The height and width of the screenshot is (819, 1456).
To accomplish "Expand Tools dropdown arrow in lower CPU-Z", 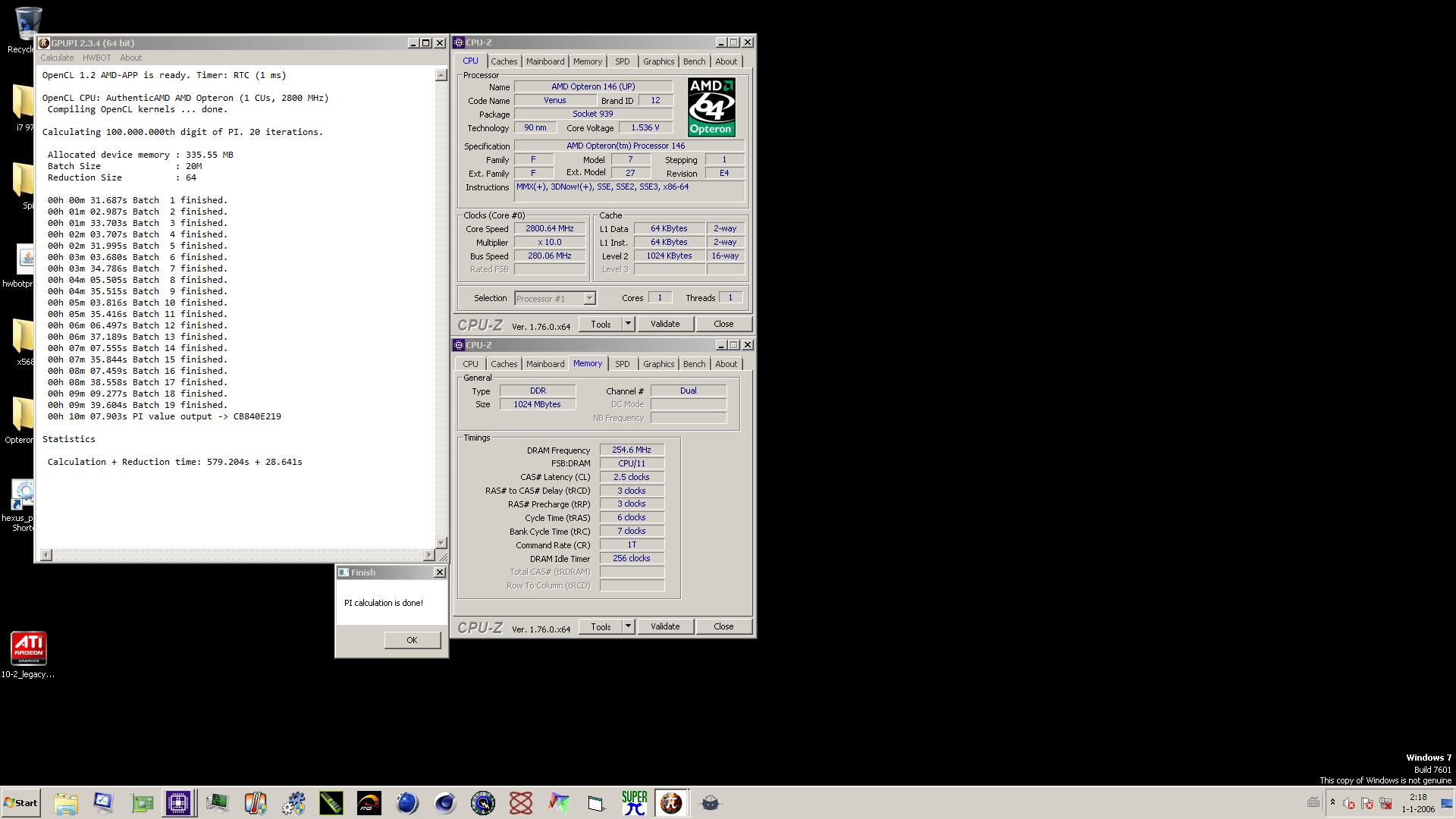I will 628,626.
